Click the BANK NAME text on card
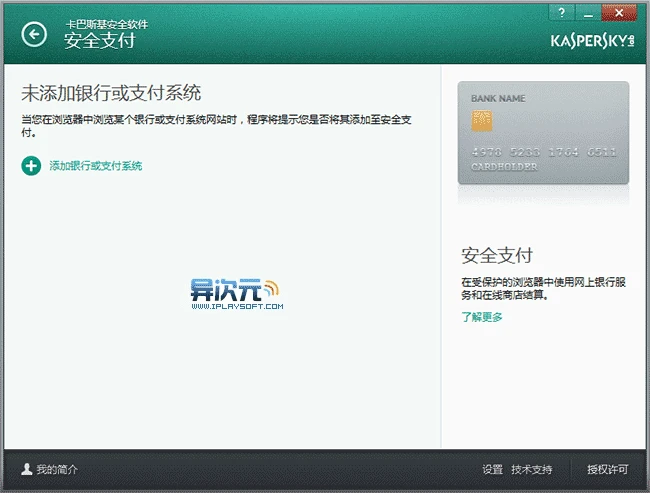Viewport: 650px width, 493px height. click(498, 99)
